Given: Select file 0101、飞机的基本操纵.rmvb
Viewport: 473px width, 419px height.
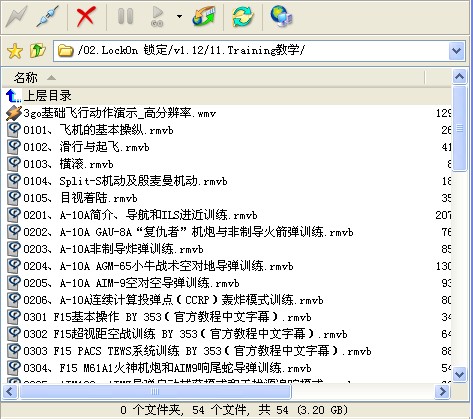Looking at the screenshot, I should pos(98,130).
